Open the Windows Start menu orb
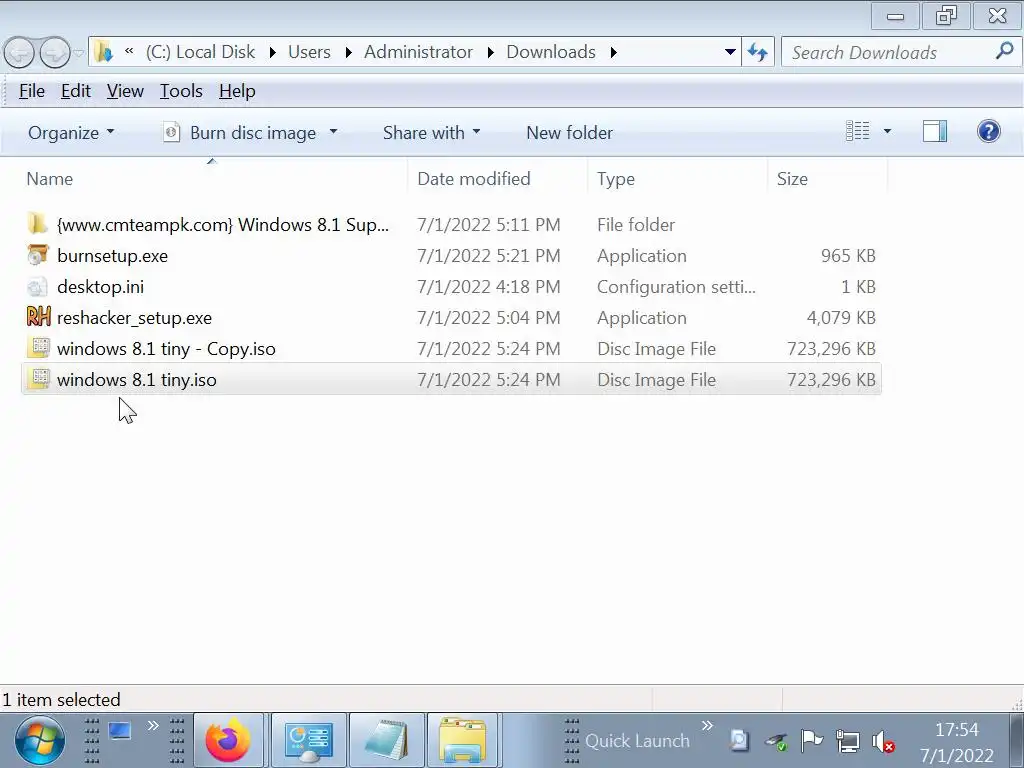 coord(40,741)
